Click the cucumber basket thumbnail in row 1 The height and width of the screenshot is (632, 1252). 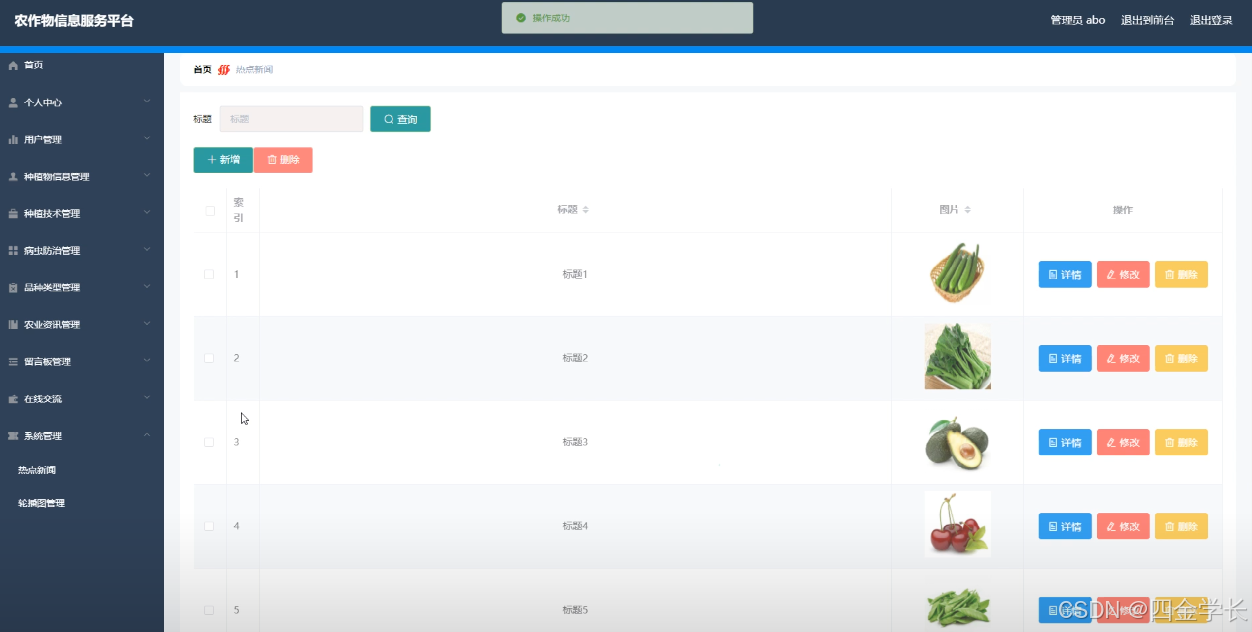(x=957, y=272)
